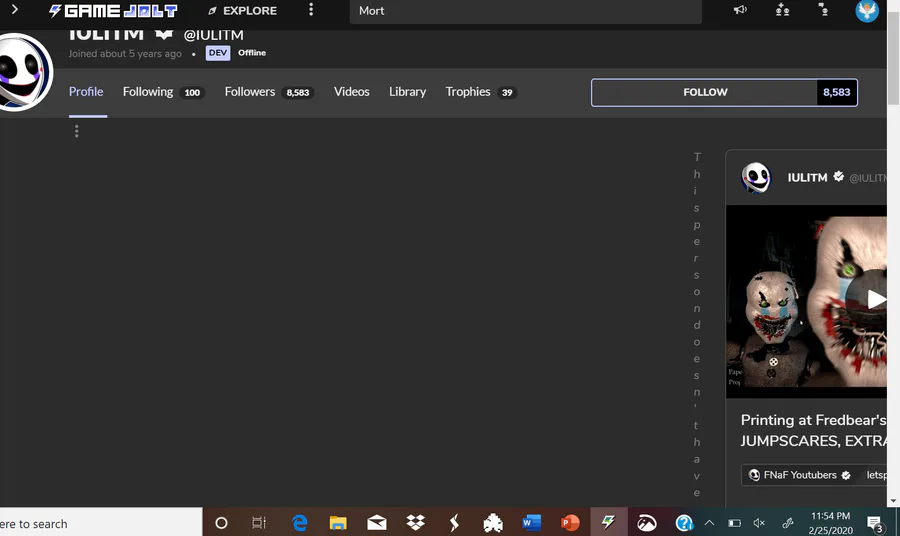
Task: Open the friend requests icon
Action: (782, 10)
